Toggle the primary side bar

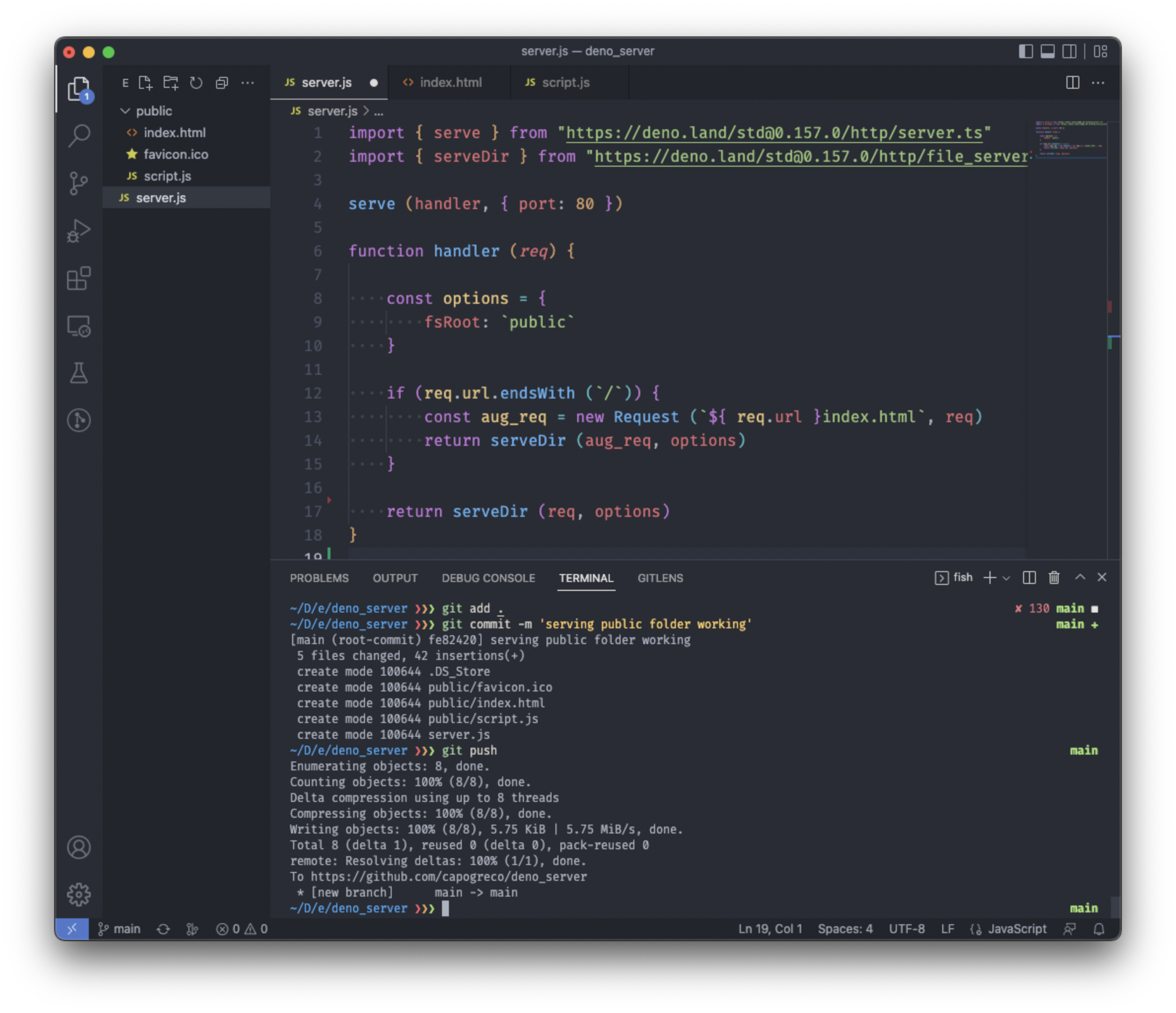click(1026, 52)
